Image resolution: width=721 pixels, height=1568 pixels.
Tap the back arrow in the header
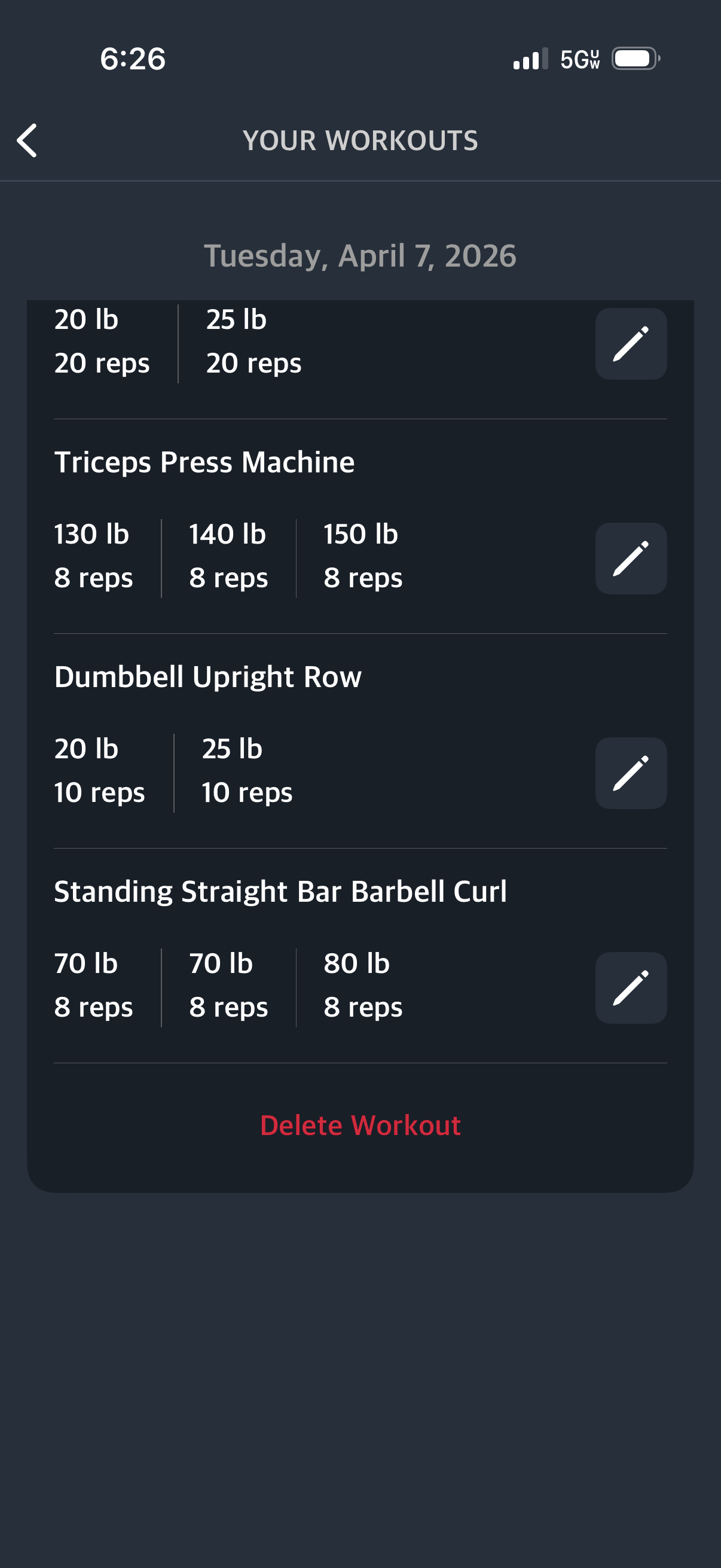[x=28, y=141]
